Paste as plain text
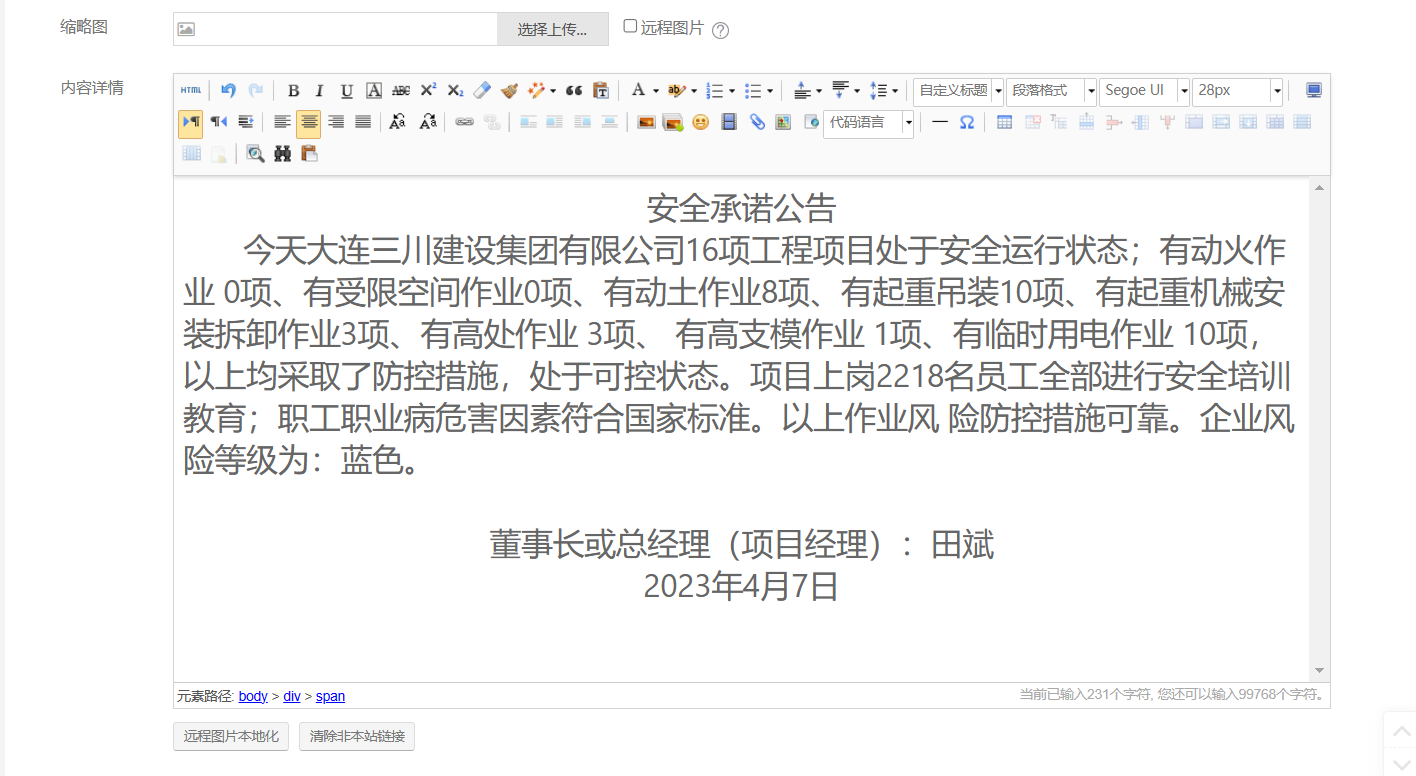1416x776 pixels. tap(601, 91)
